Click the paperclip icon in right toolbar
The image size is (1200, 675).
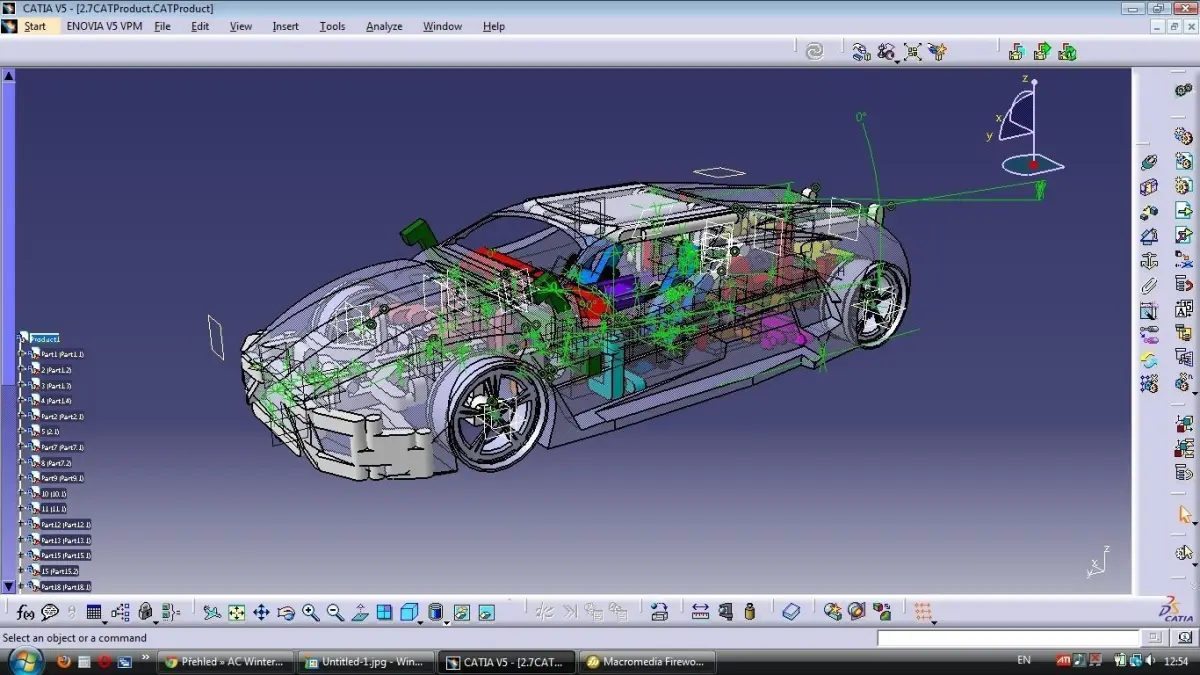tap(1149, 286)
